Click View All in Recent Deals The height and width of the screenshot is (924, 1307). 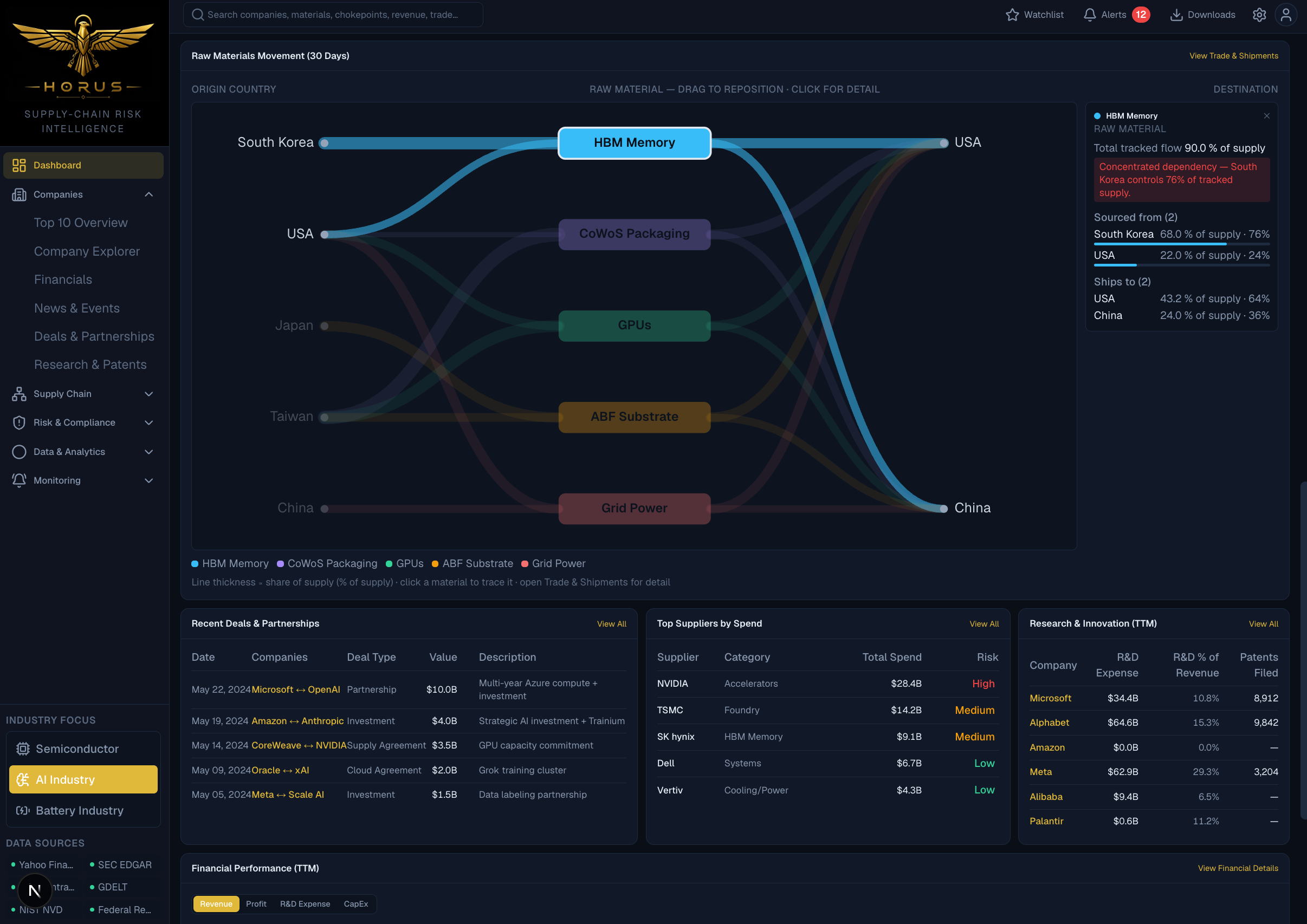(x=611, y=623)
